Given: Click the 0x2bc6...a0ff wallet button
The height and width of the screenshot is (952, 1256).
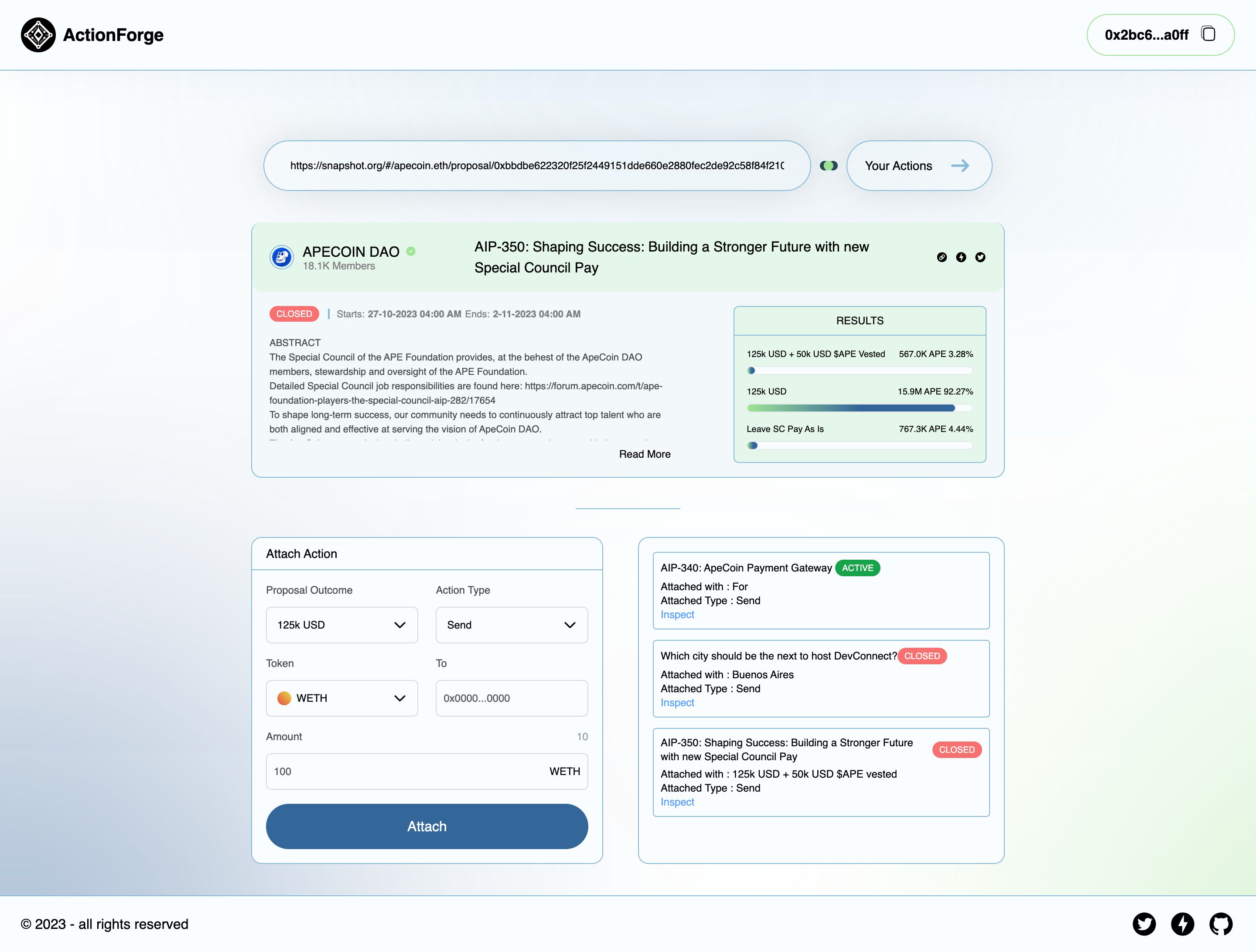Looking at the screenshot, I should click(x=1160, y=34).
